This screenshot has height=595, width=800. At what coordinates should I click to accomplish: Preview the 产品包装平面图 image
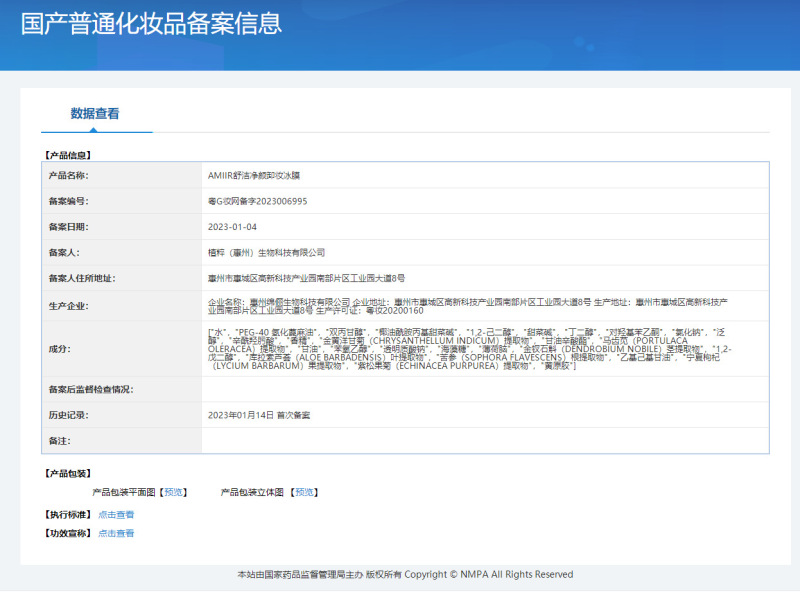point(175,492)
